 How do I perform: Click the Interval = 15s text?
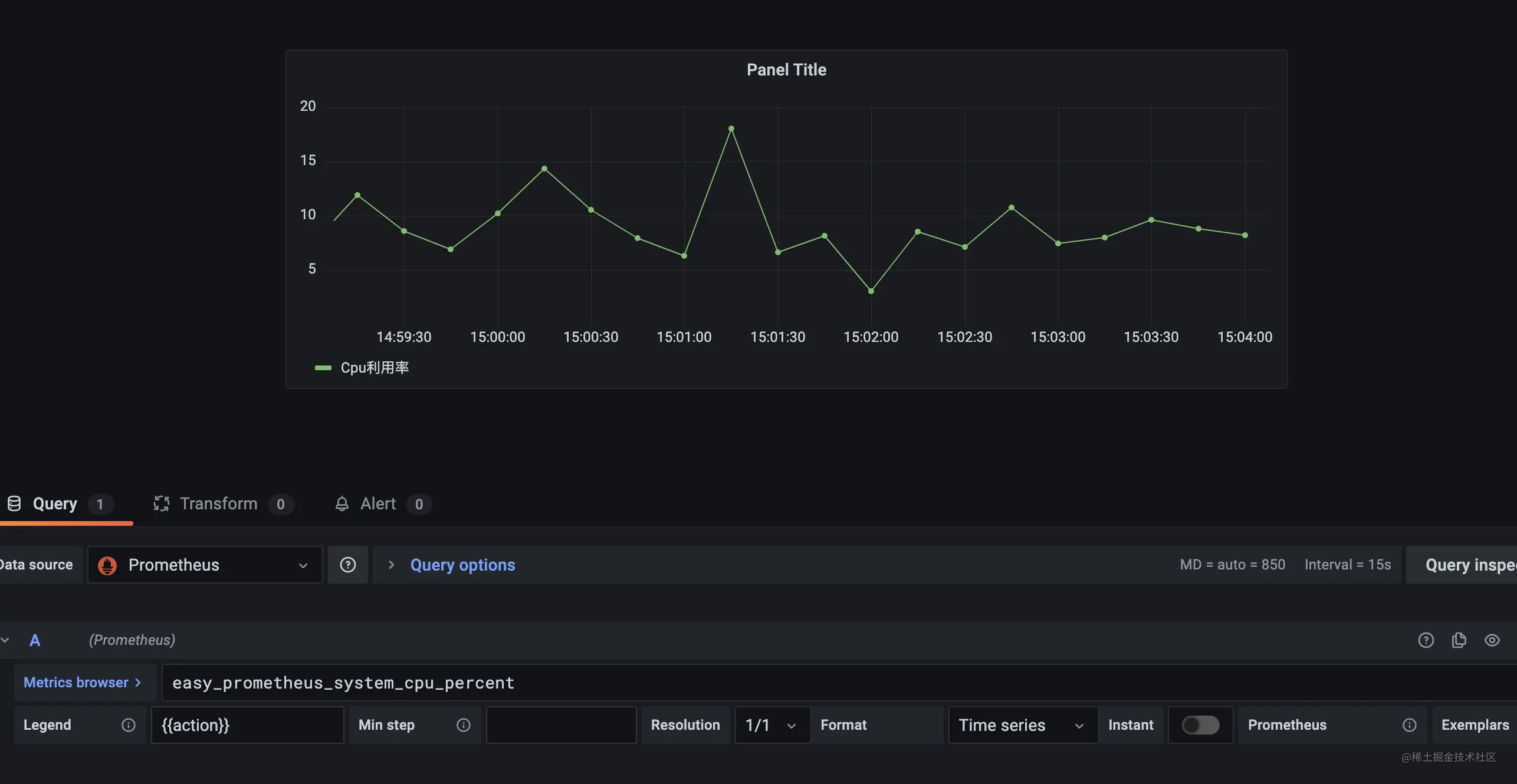click(1348, 565)
